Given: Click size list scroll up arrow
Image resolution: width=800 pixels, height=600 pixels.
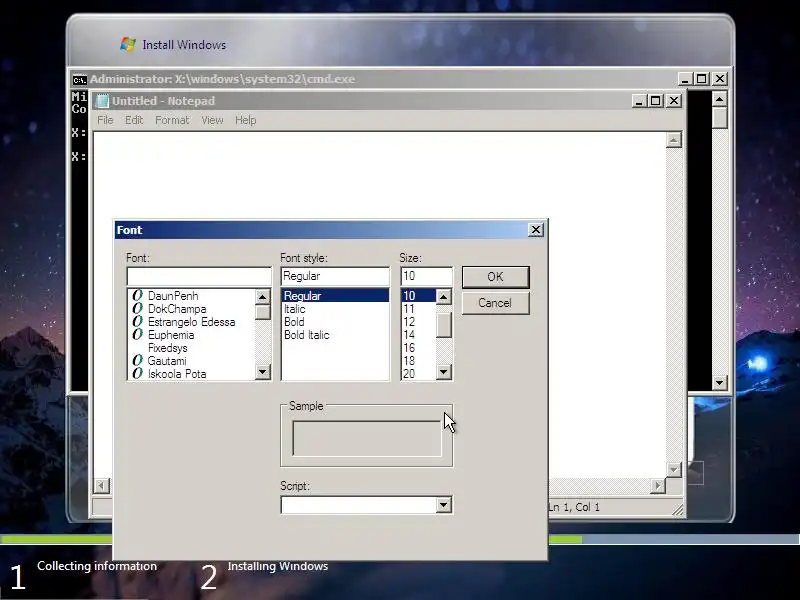Looking at the screenshot, I should tap(444, 297).
